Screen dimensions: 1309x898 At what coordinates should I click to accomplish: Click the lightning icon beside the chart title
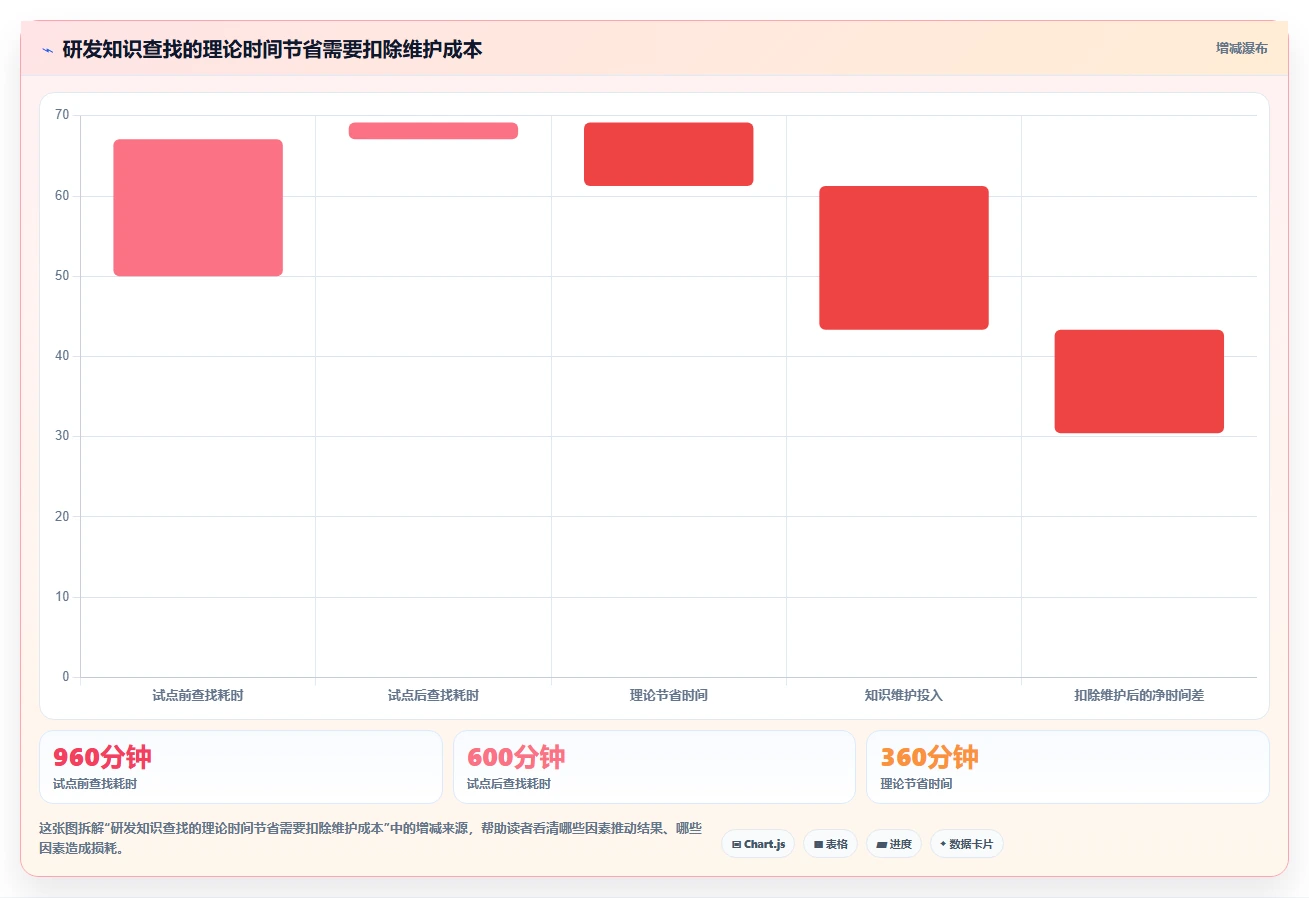48,49
